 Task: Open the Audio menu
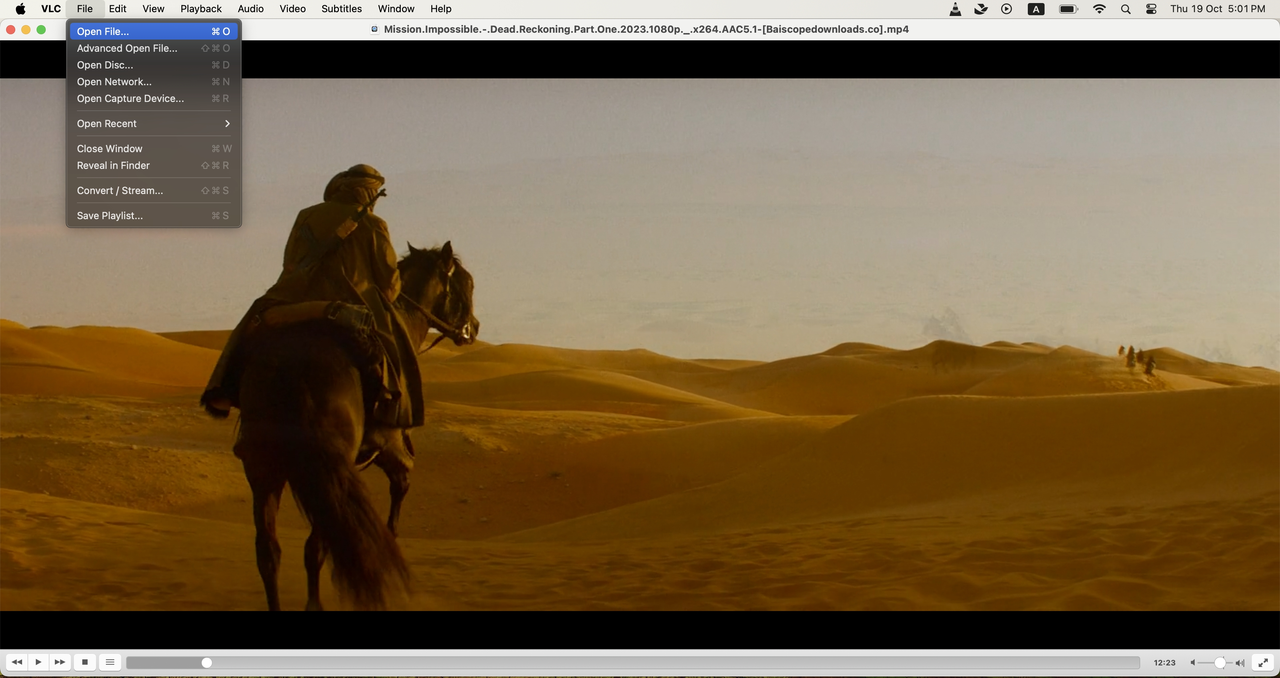251,9
